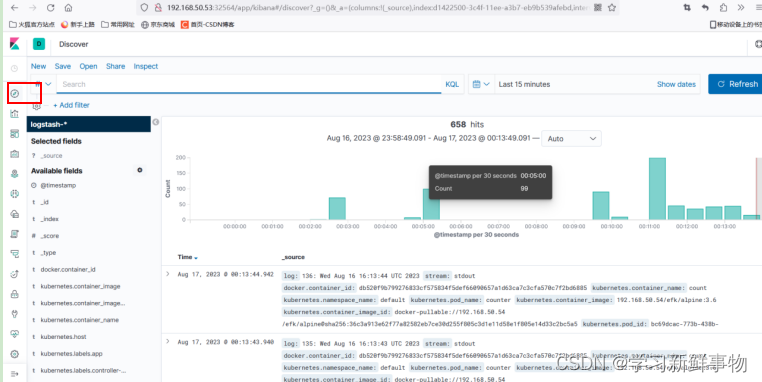This screenshot has height=382, width=762.
Task: Open the Auto interval dropdown
Action: (x=572, y=139)
